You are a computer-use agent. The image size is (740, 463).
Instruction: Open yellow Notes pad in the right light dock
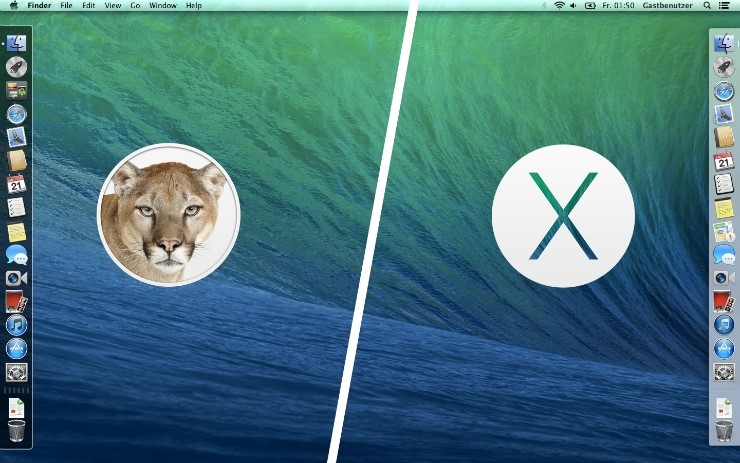[724, 208]
